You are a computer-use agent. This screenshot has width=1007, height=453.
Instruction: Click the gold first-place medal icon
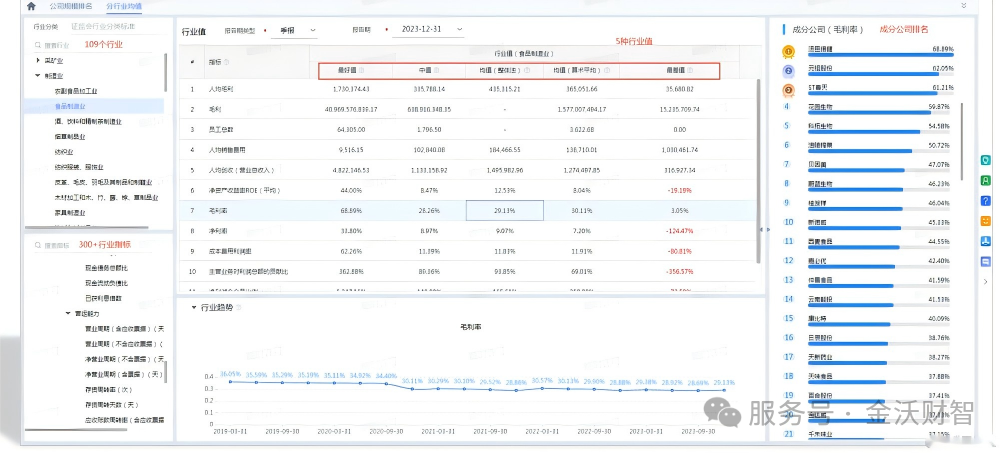pos(788,51)
